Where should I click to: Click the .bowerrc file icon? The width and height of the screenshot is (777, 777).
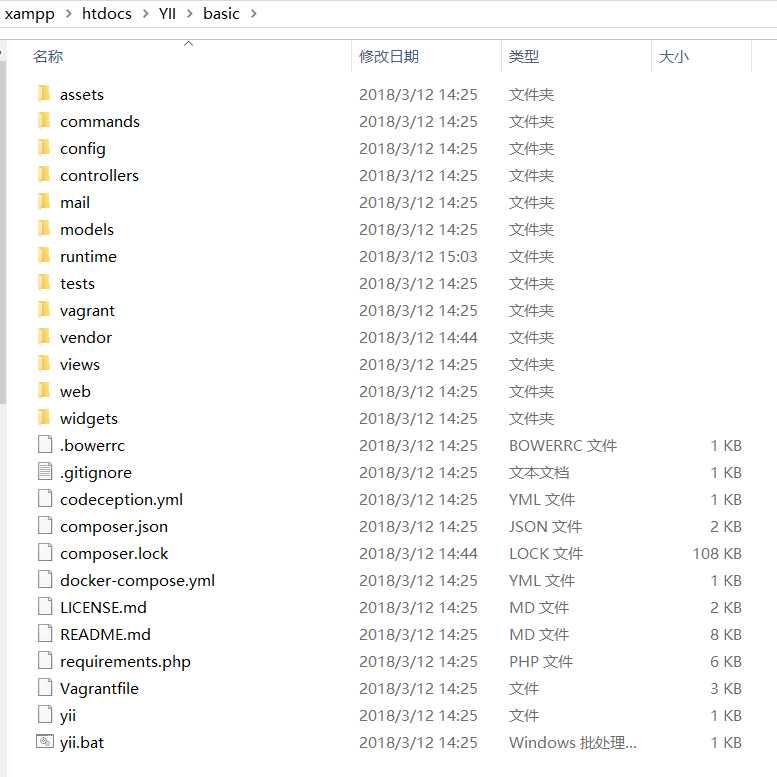[x=45, y=444]
